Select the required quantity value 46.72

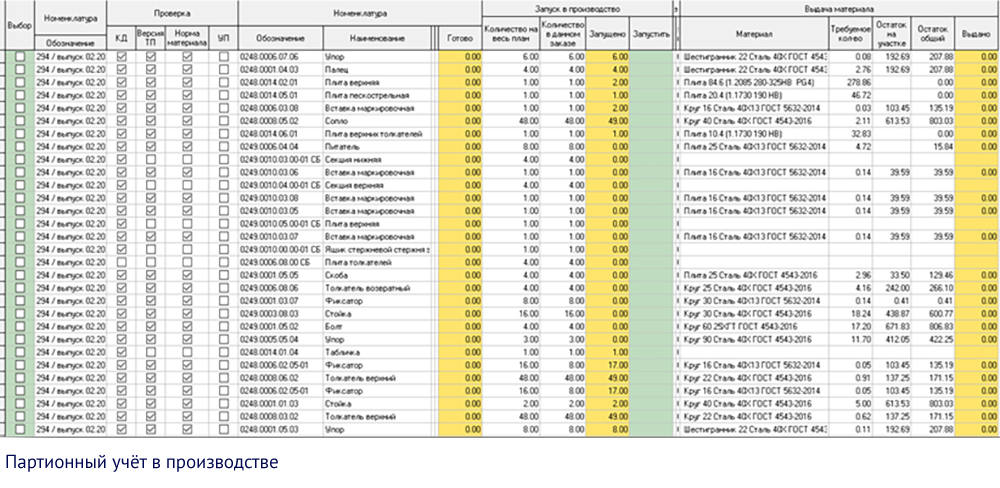pyautogui.click(x=851, y=95)
